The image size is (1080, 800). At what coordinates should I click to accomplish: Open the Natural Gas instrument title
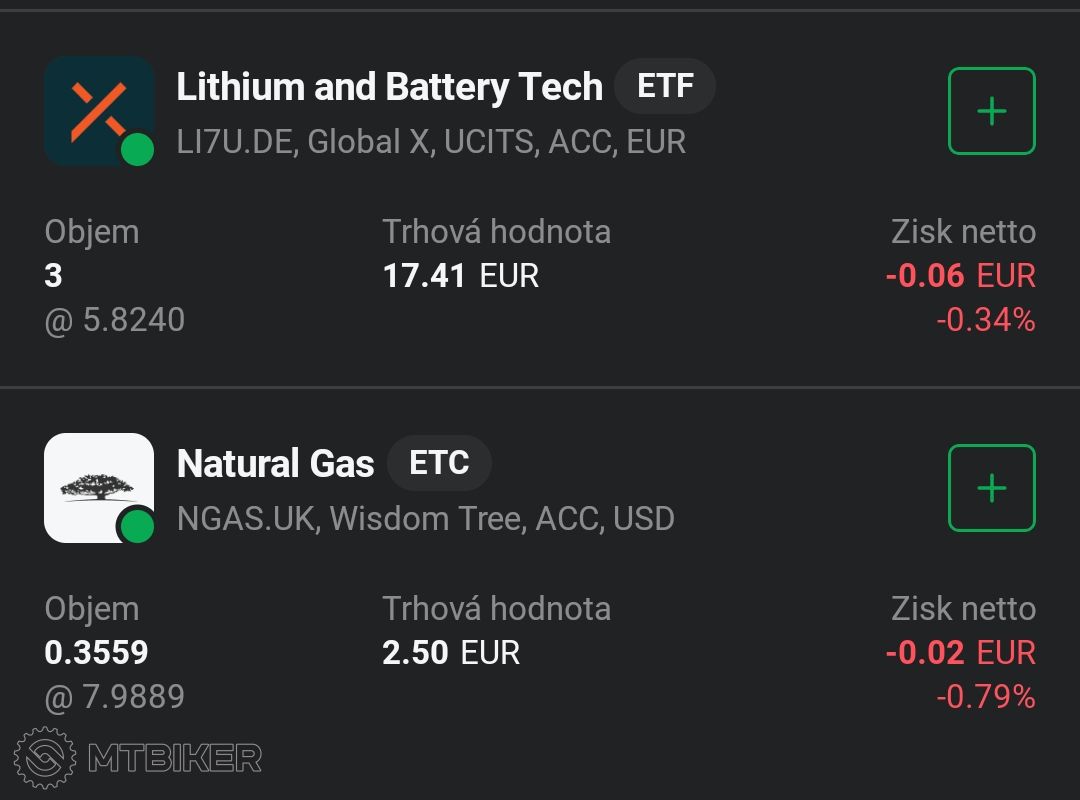click(x=275, y=464)
